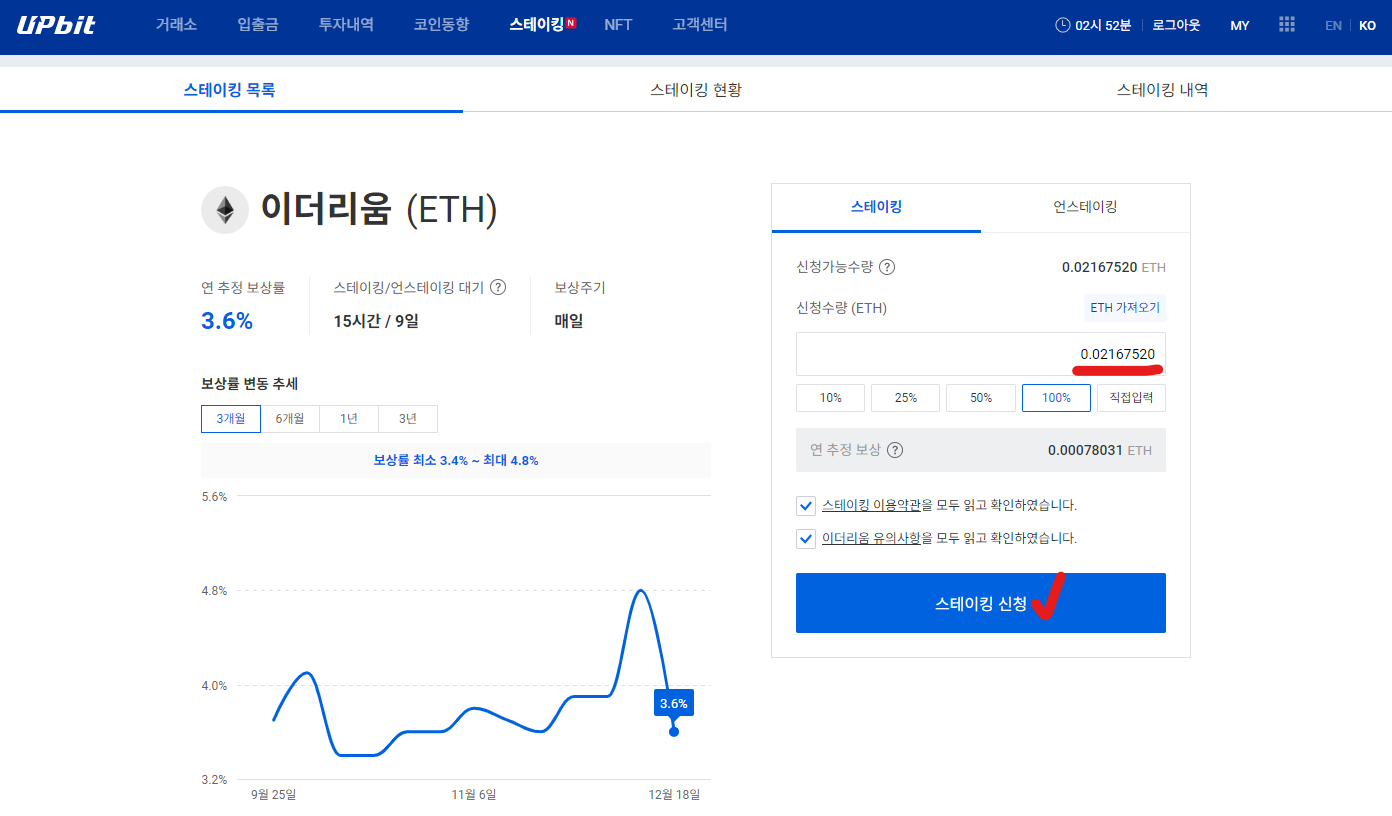Switch to the 언스테이킹 tab

tap(1085, 208)
